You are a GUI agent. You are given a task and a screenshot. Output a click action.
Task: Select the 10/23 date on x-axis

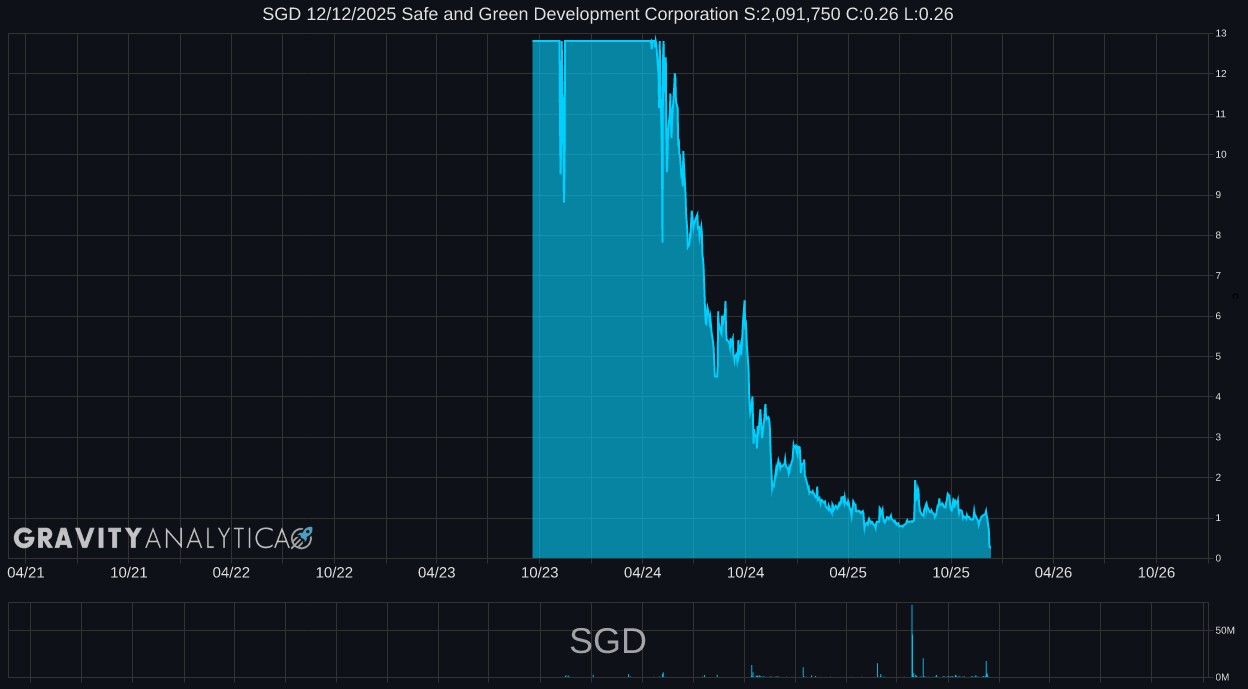[x=540, y=573]
